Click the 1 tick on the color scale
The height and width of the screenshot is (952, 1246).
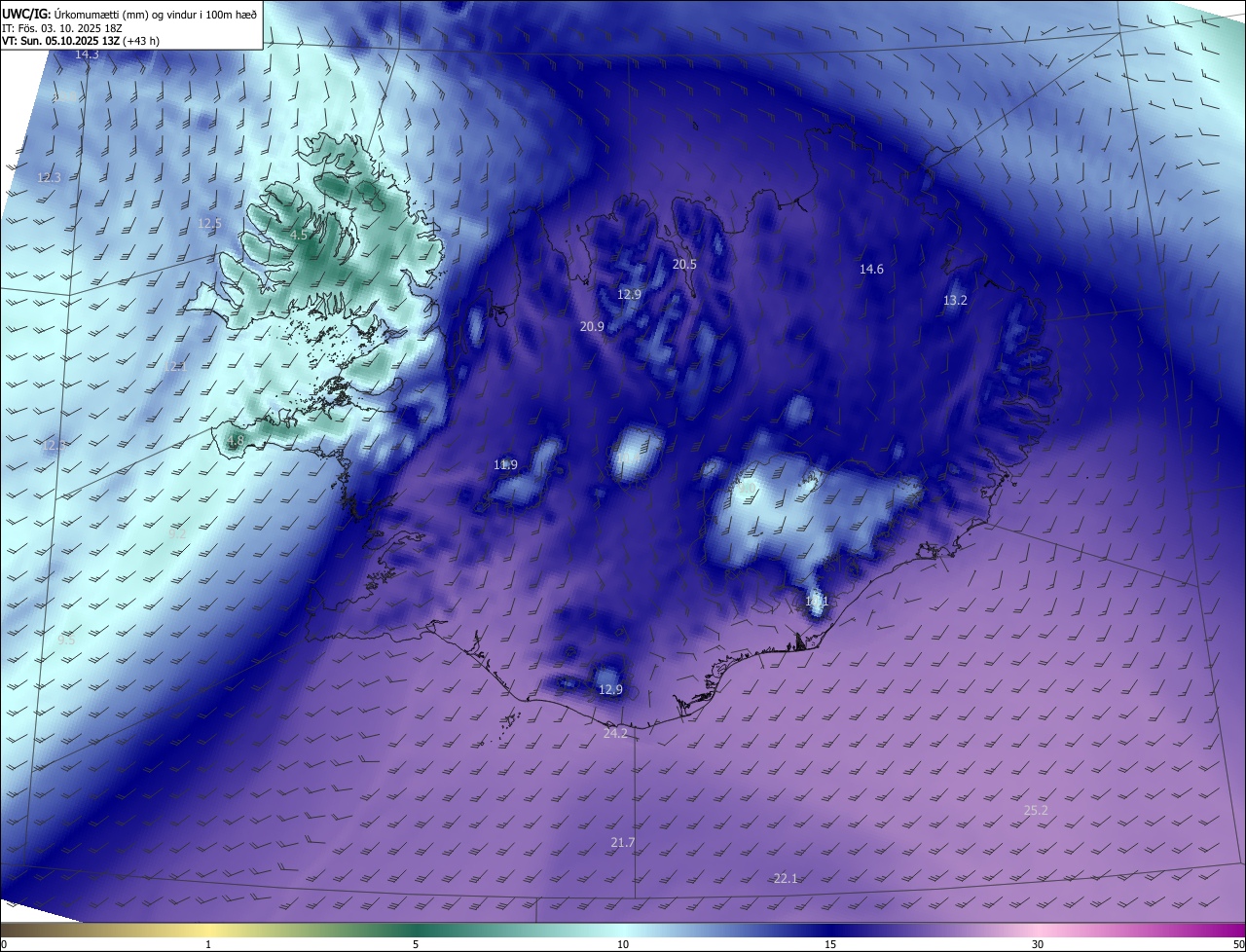click(x=208, y=944)
